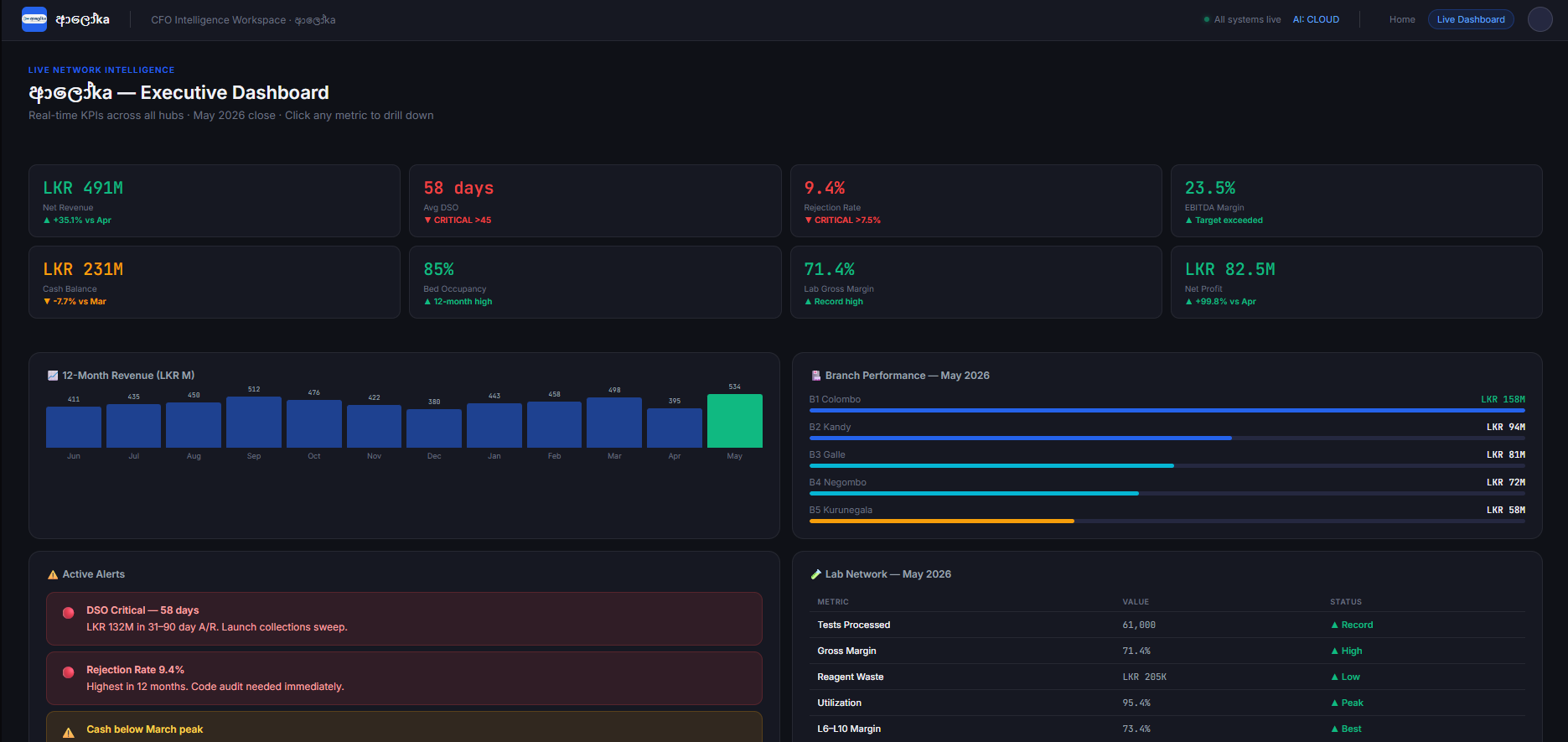Click the LKR 158M Colombo value
This screenshot has height=742, width=1568.
point(1503,399)
